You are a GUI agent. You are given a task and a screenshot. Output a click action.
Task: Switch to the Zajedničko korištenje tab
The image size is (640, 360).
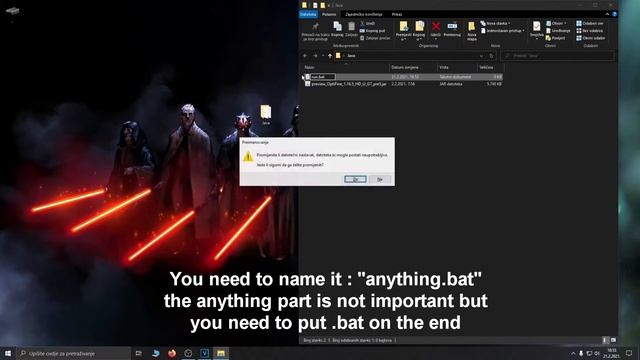[364, 14]
